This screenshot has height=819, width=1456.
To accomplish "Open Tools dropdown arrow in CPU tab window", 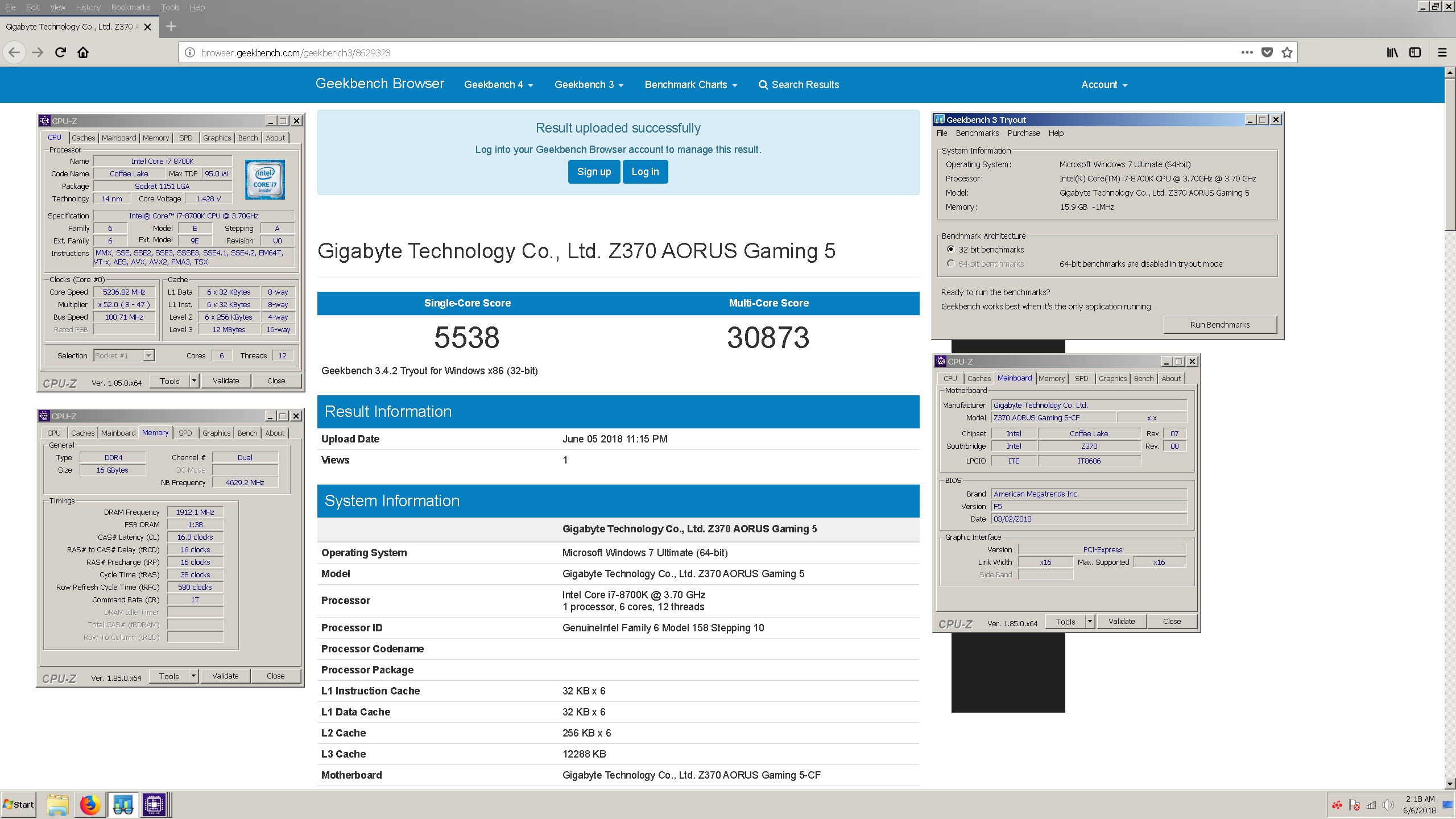I will (x=194, y=380).
